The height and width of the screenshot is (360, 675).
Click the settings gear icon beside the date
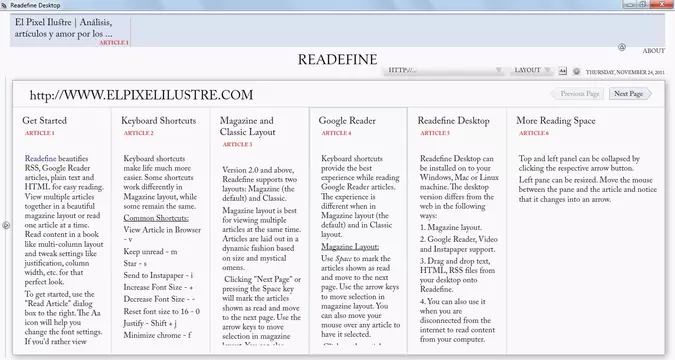pos(576,71)
